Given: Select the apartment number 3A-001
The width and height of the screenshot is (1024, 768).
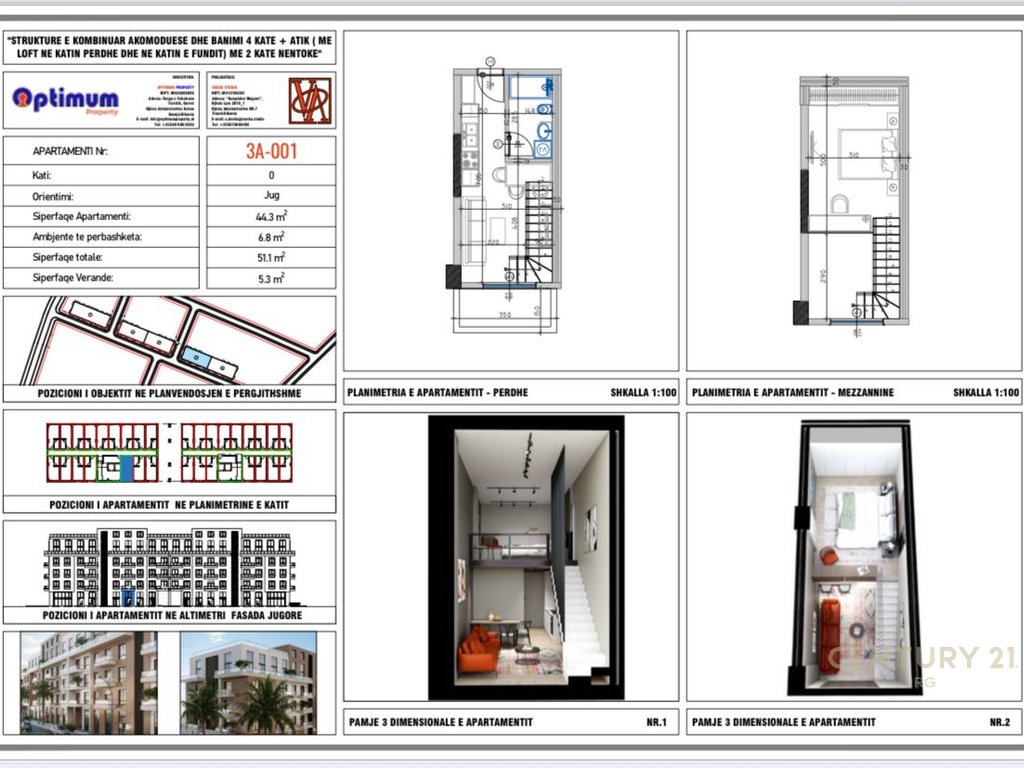Looking at the screenshot, I should click(x=271, y=152).
